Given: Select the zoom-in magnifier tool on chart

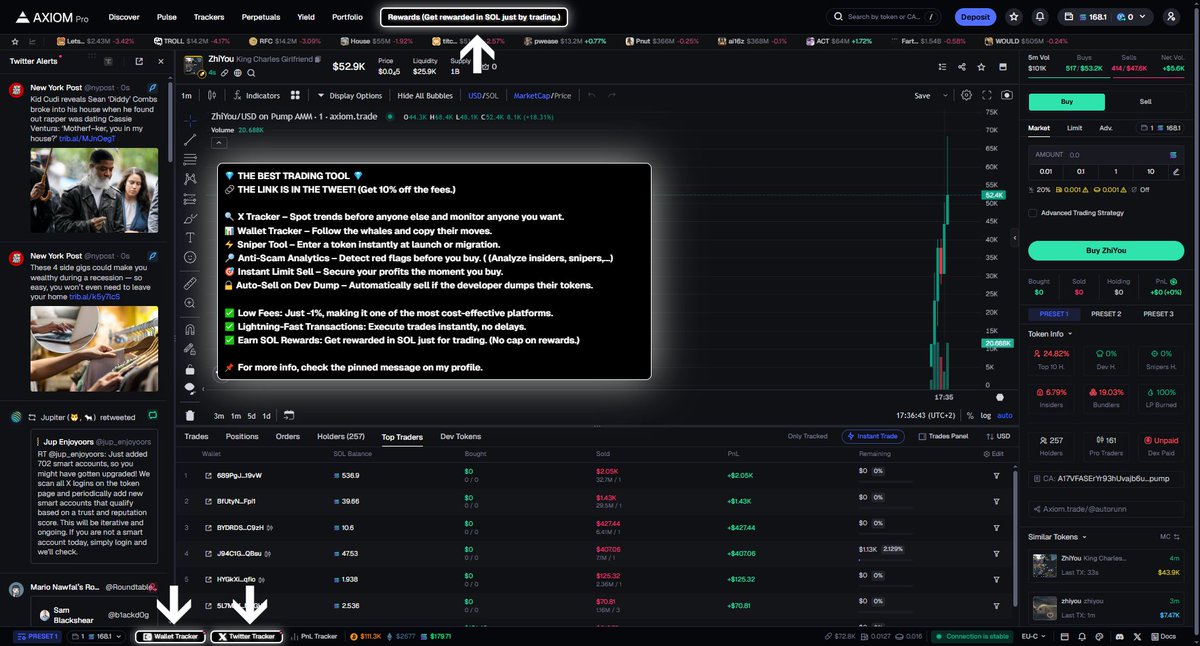Looking at the screenshot, I should point(190,302).
